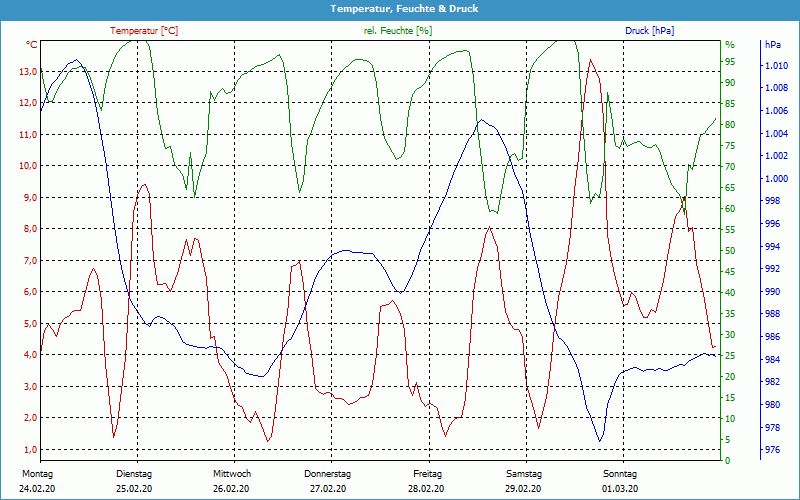
Task: Select the Donnerstag day label
Action: 328,474
